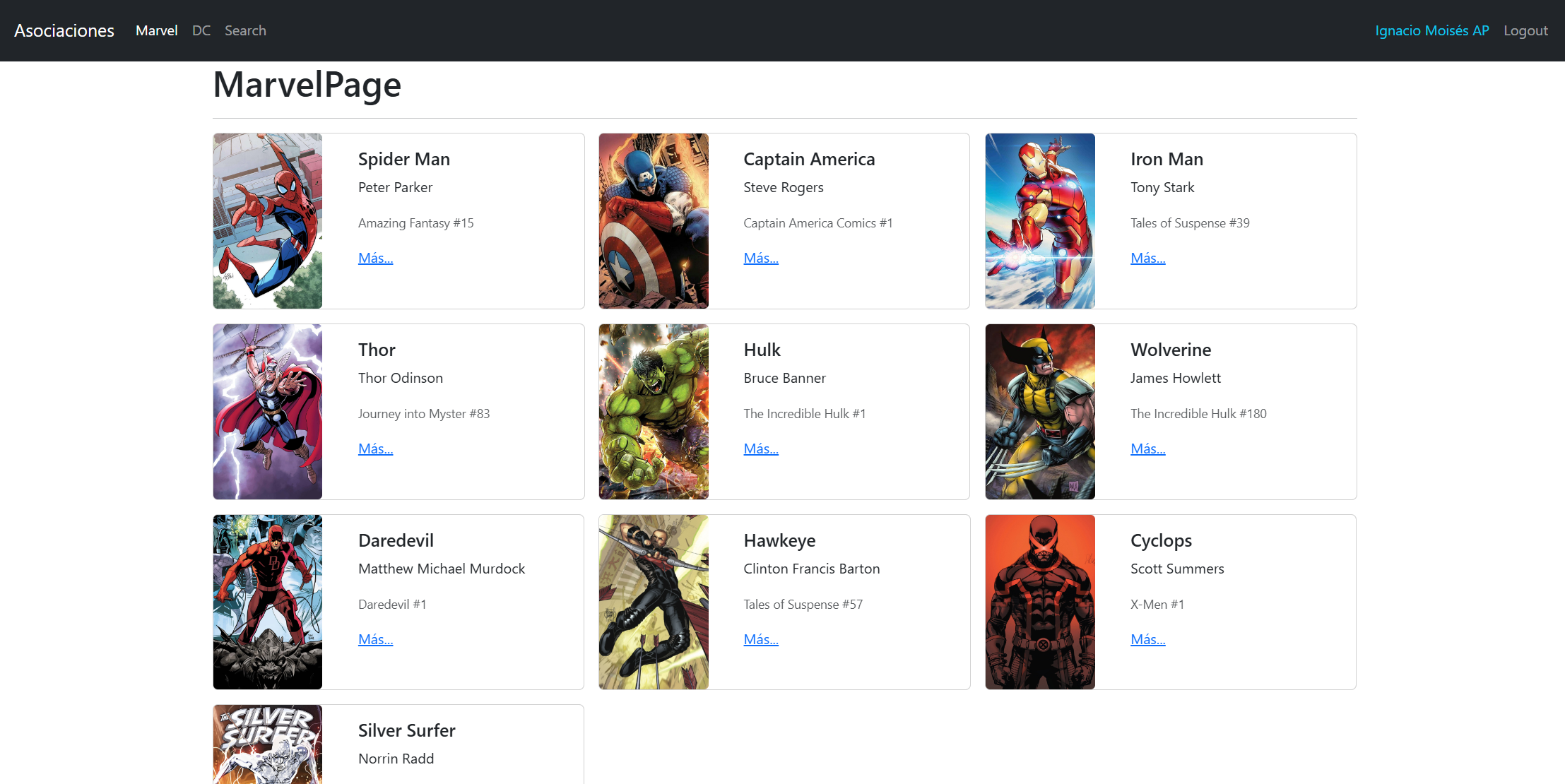Image resolution: width=1565 pixels, height=784 pixels.
Task: Click the Ignacio Moisés AP username
Action: (x=1432, y=30)
